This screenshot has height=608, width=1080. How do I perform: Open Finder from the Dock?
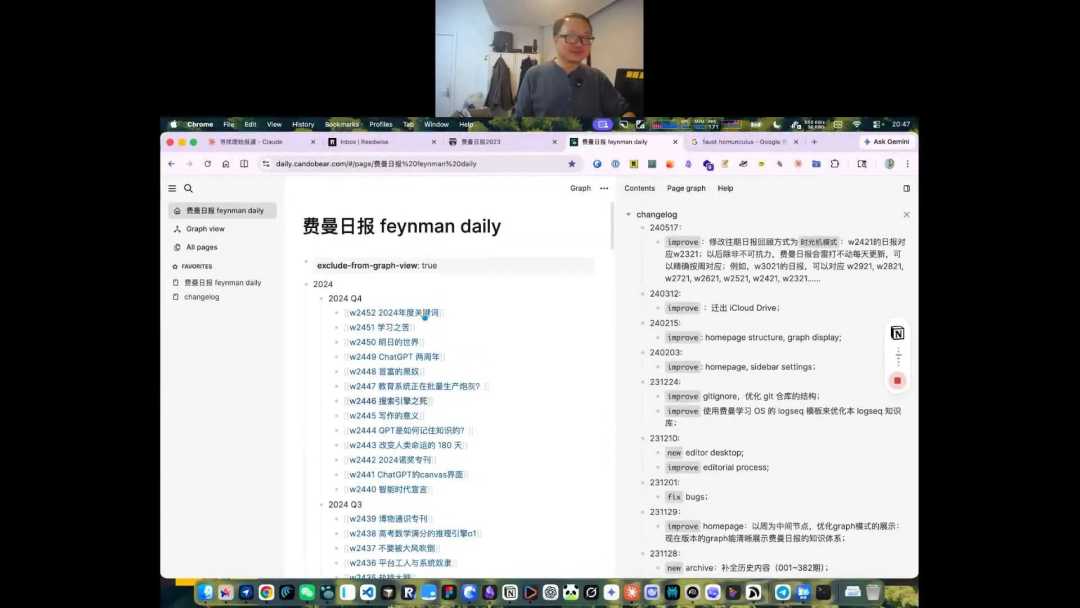(x=206, y=592)
